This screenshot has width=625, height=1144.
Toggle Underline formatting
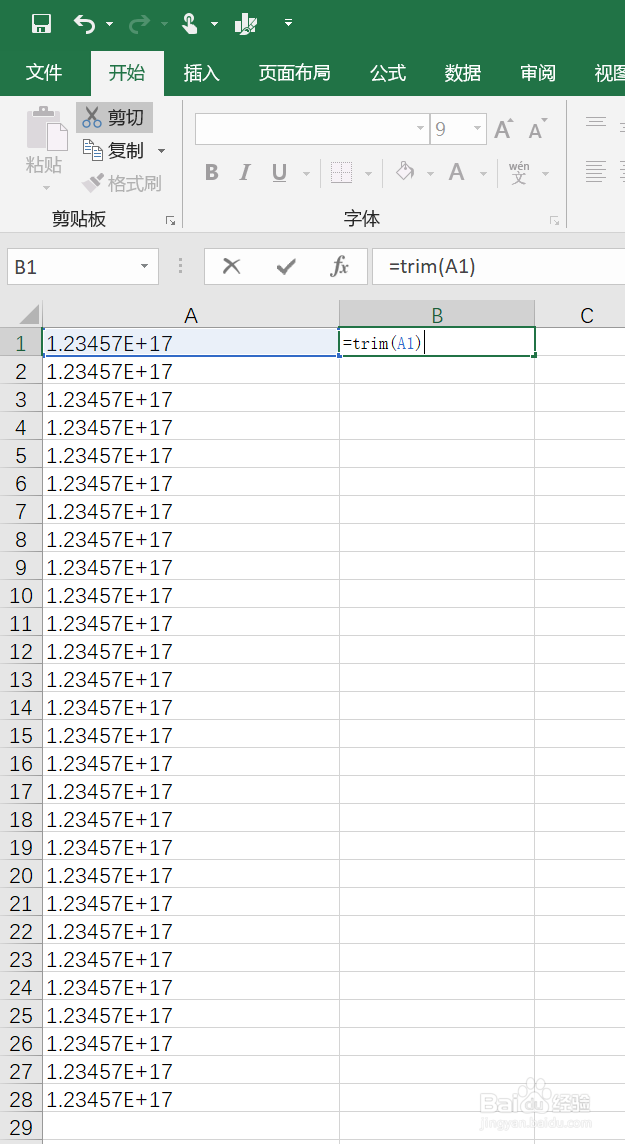(279, 173)
